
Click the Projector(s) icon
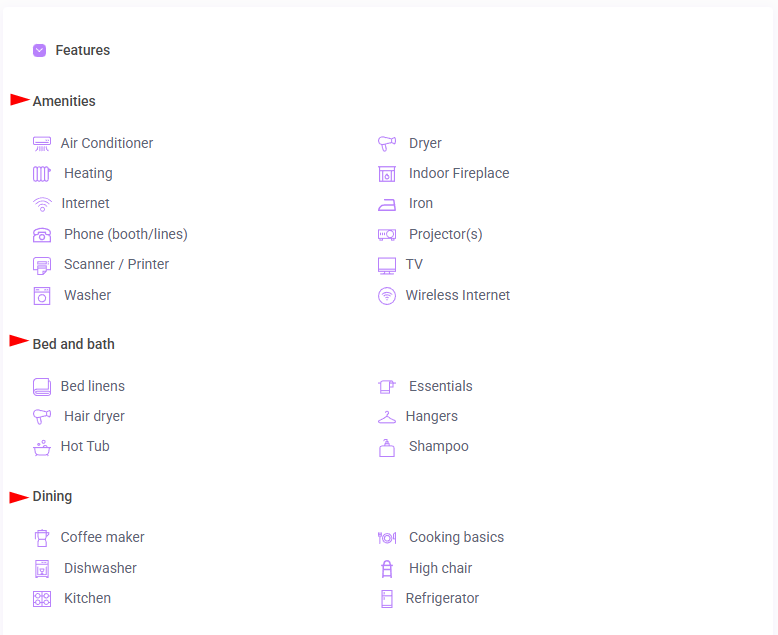click(387, 235)
